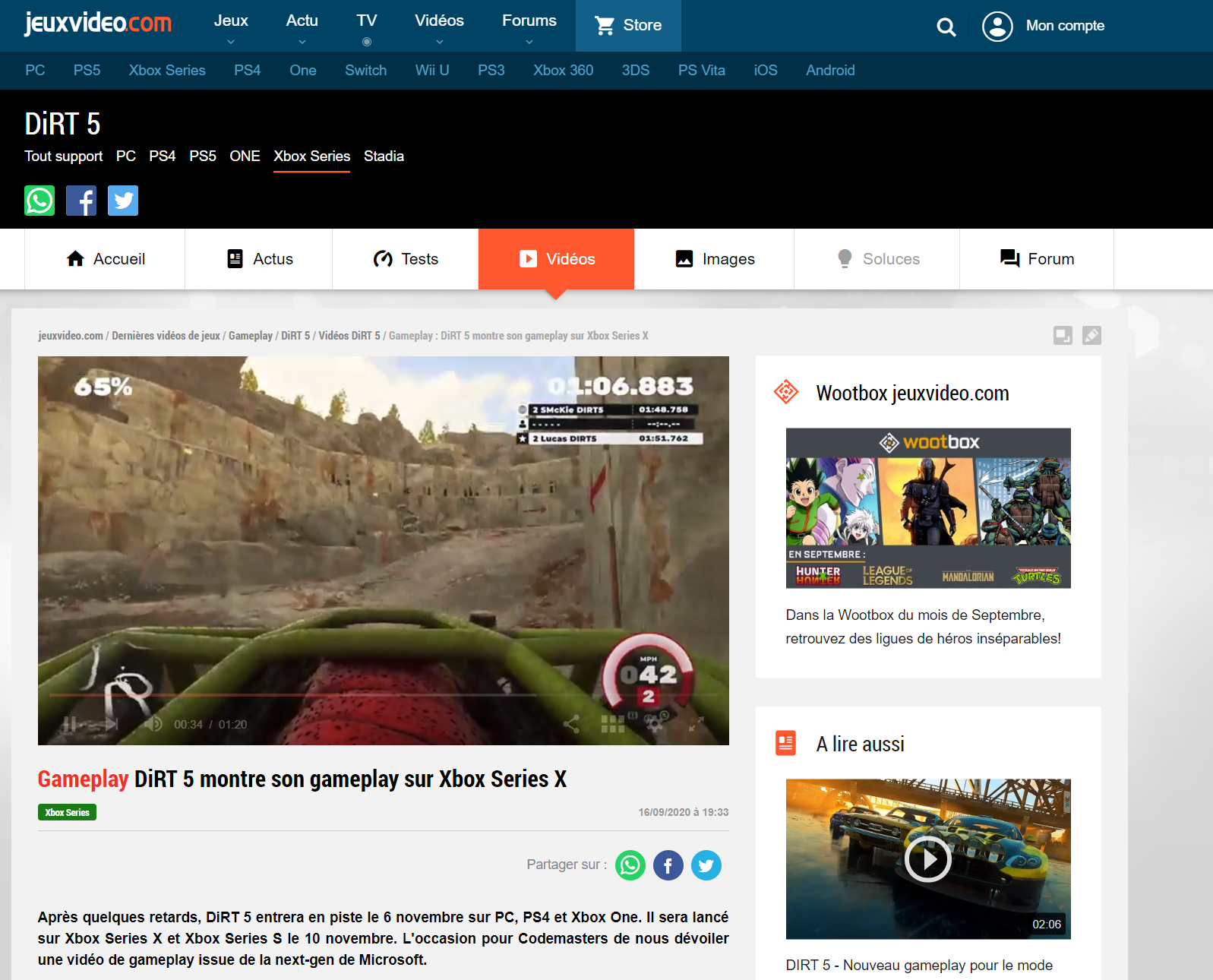
Task: Open the Gameplay breadcrumb link
Action: pos(250,335)
